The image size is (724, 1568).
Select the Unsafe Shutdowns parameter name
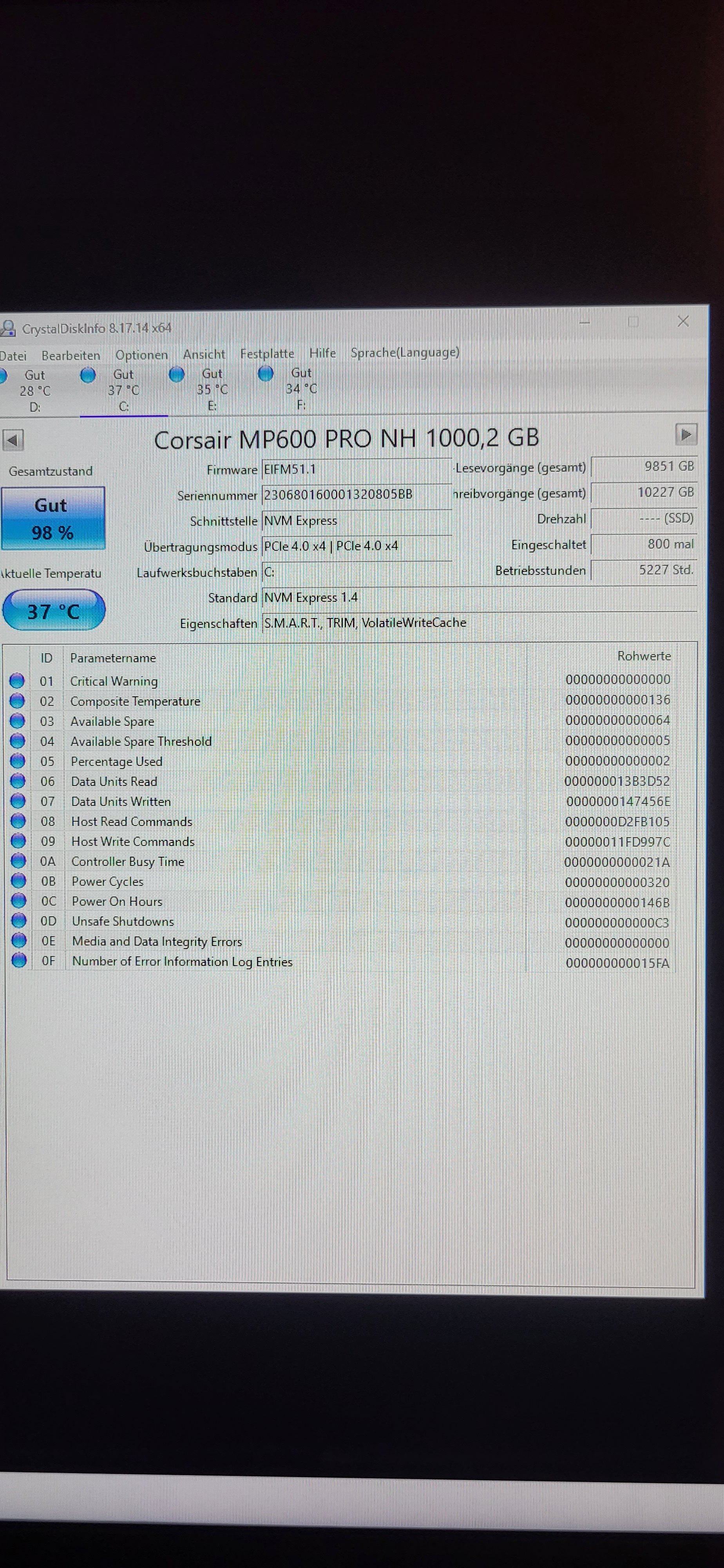[x=123, y=922]
